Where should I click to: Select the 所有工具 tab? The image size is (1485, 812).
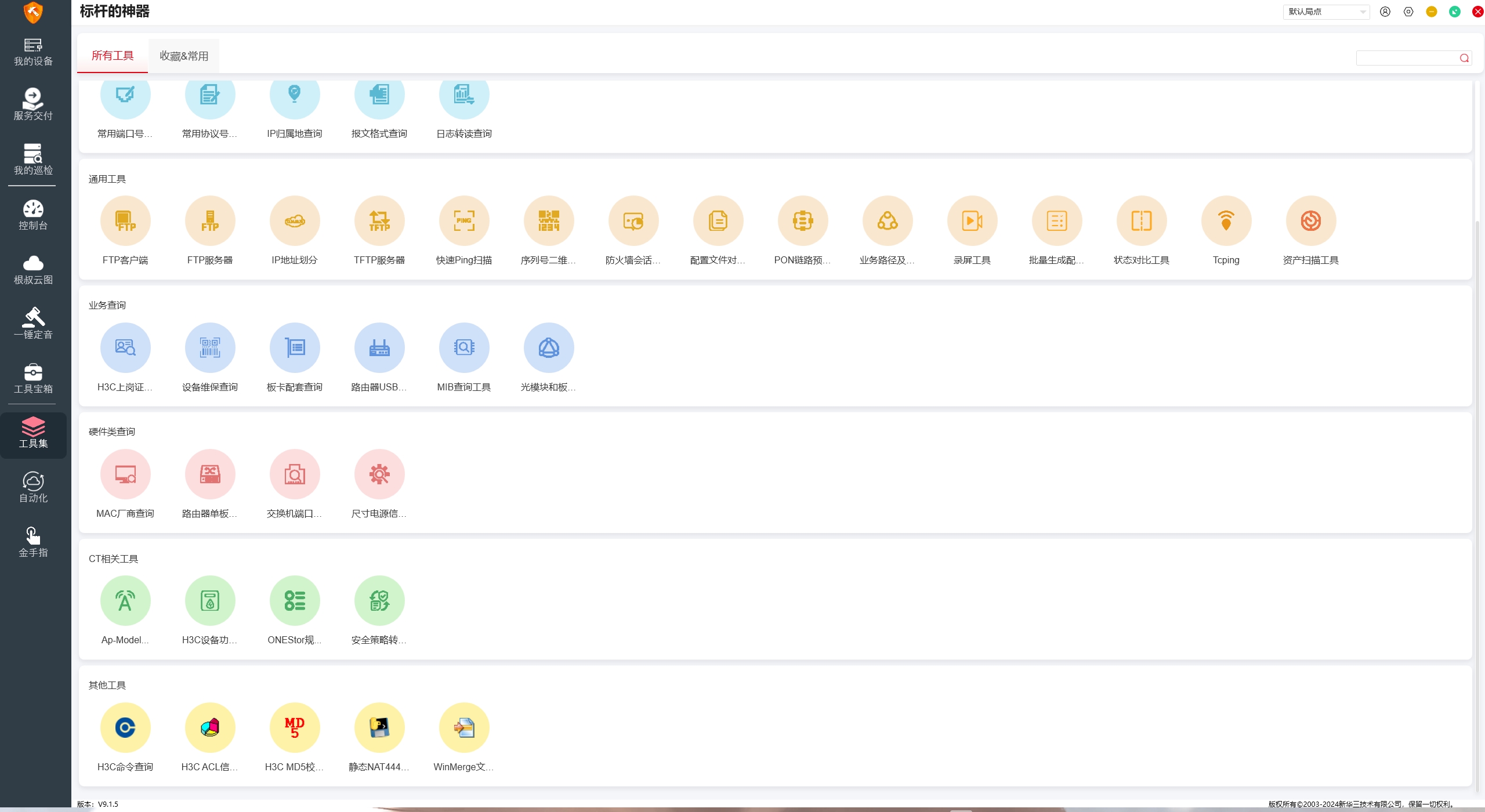pos(113,56)
